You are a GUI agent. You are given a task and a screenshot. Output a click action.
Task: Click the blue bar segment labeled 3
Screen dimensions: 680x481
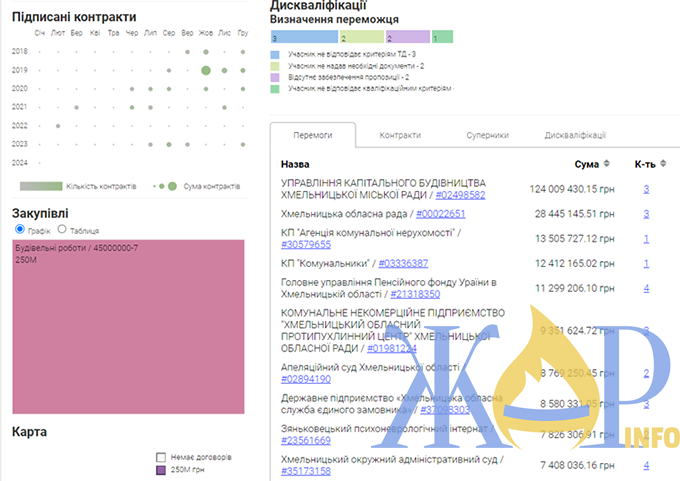[x=304, y=36]
